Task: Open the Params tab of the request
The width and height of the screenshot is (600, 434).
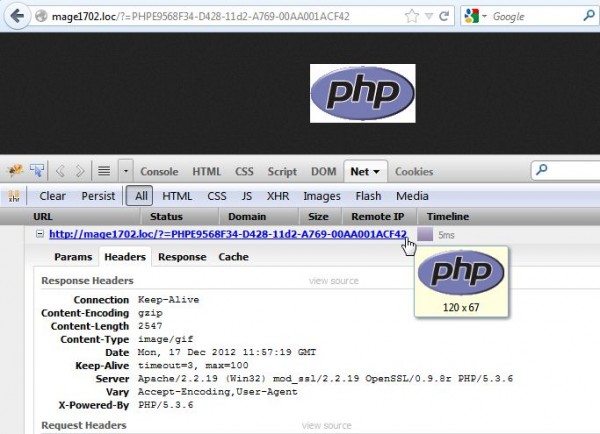Action: (73, 257)
